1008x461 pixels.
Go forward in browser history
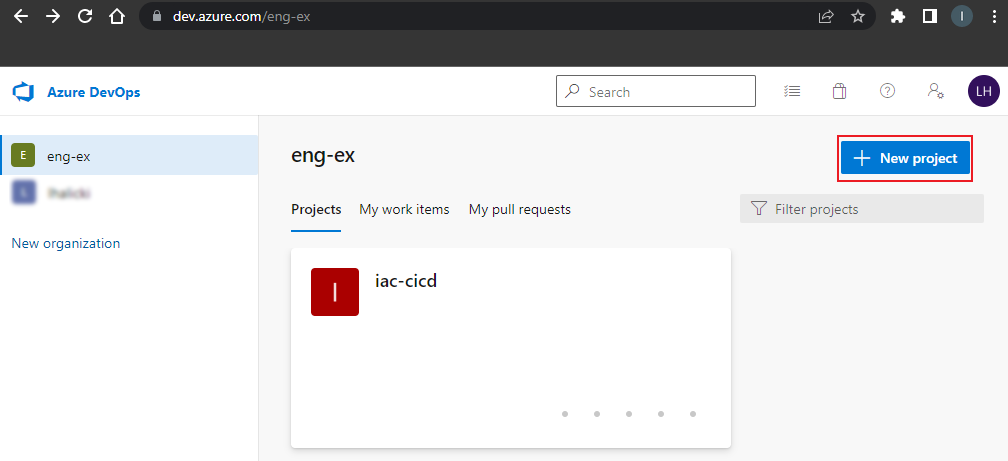click(x=53, y=17)
